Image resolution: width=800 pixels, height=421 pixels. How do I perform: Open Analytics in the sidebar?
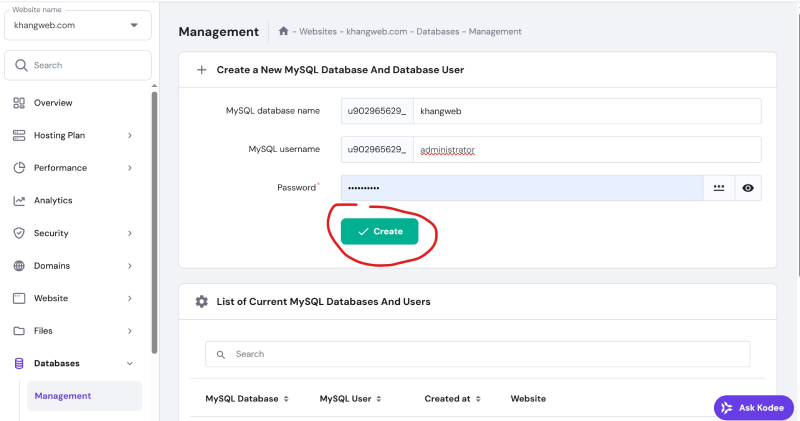[53, 201]
